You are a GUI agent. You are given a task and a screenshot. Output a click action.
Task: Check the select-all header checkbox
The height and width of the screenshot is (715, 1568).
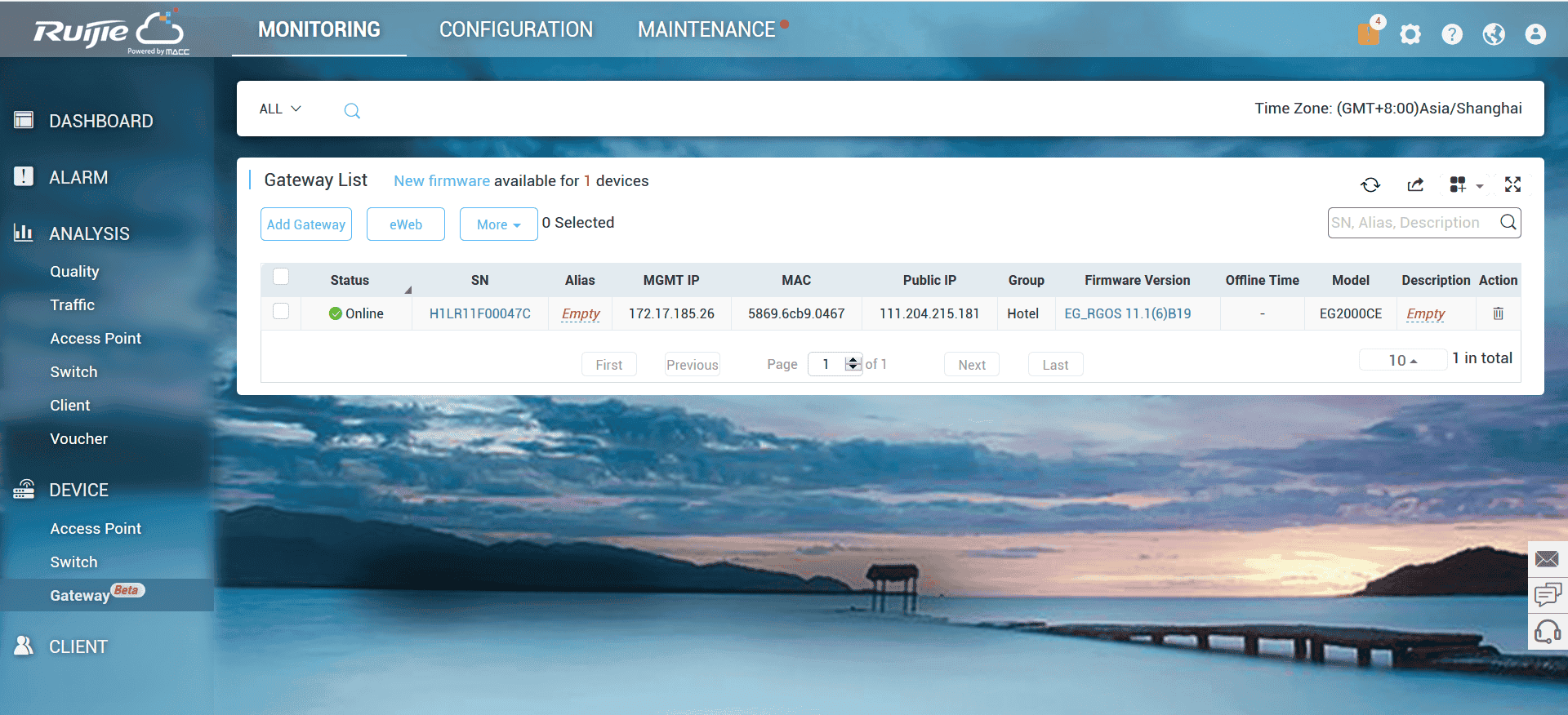tap(281, 277)
